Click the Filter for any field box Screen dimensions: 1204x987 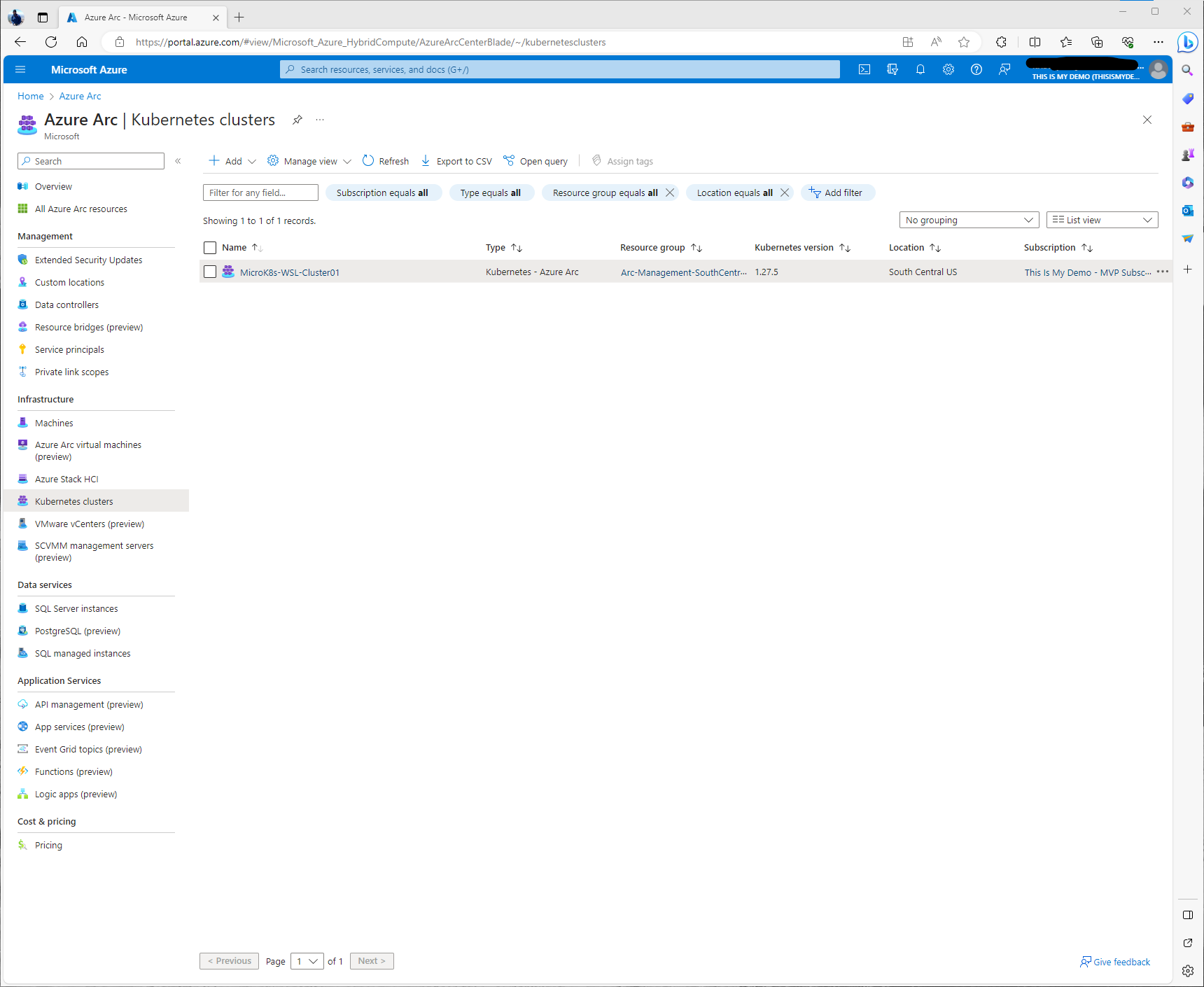point(260,192)
